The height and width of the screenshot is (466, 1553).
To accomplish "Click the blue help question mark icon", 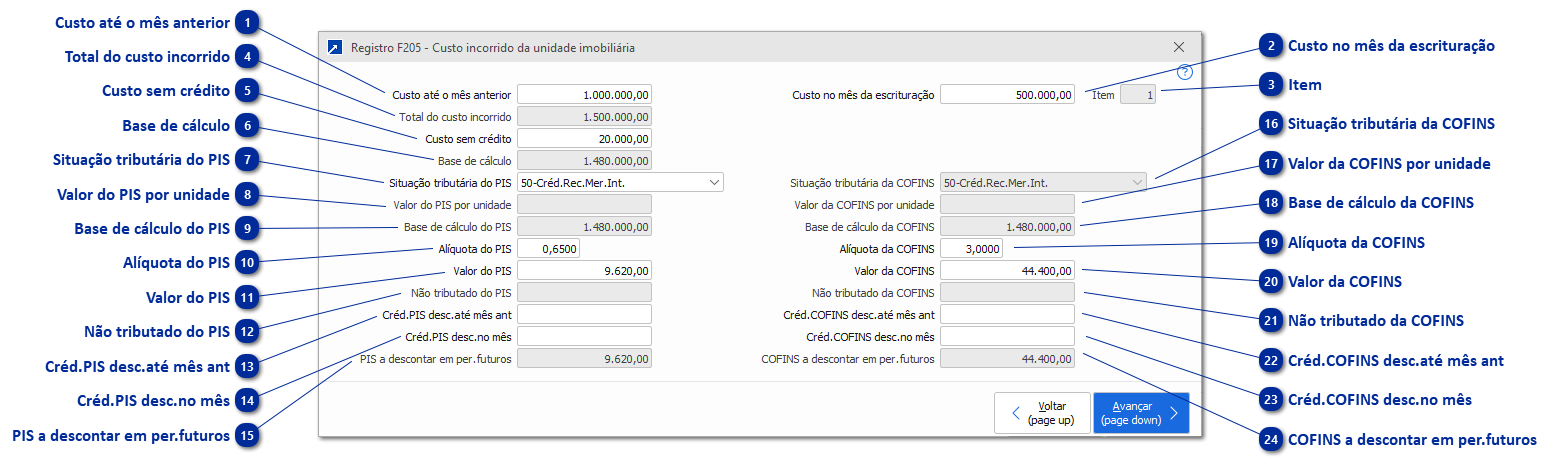I will 1186,72.
